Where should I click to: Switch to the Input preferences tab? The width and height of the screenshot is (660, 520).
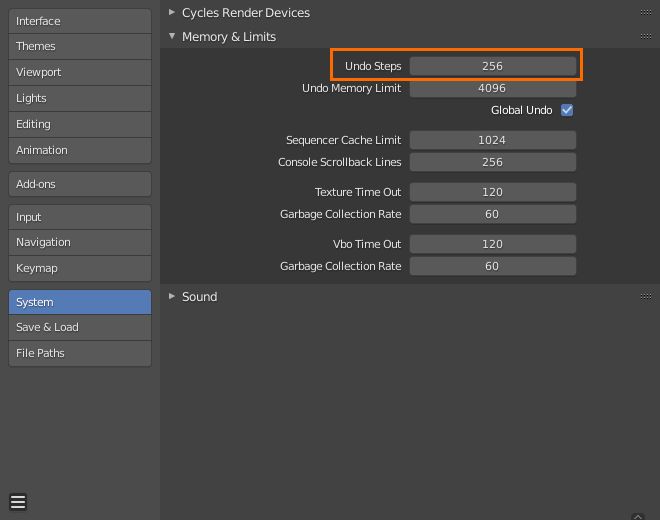[80, 217]
